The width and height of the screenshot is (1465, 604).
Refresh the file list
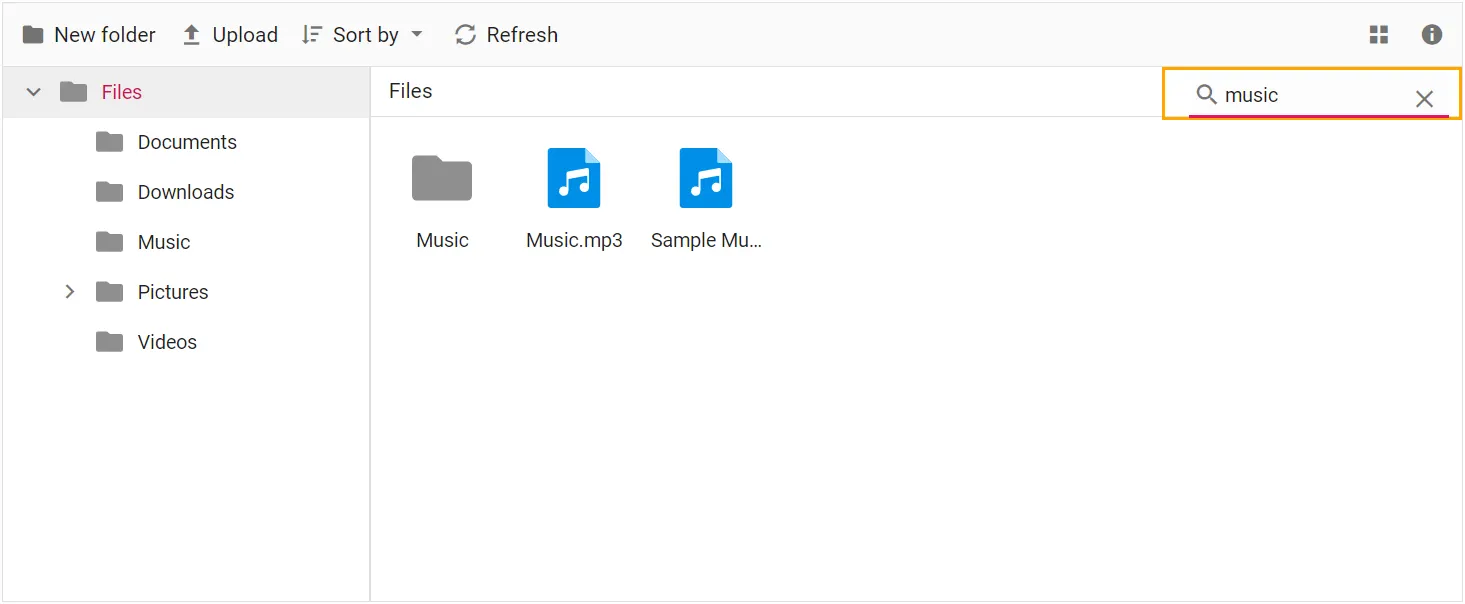tap(506, 35)
